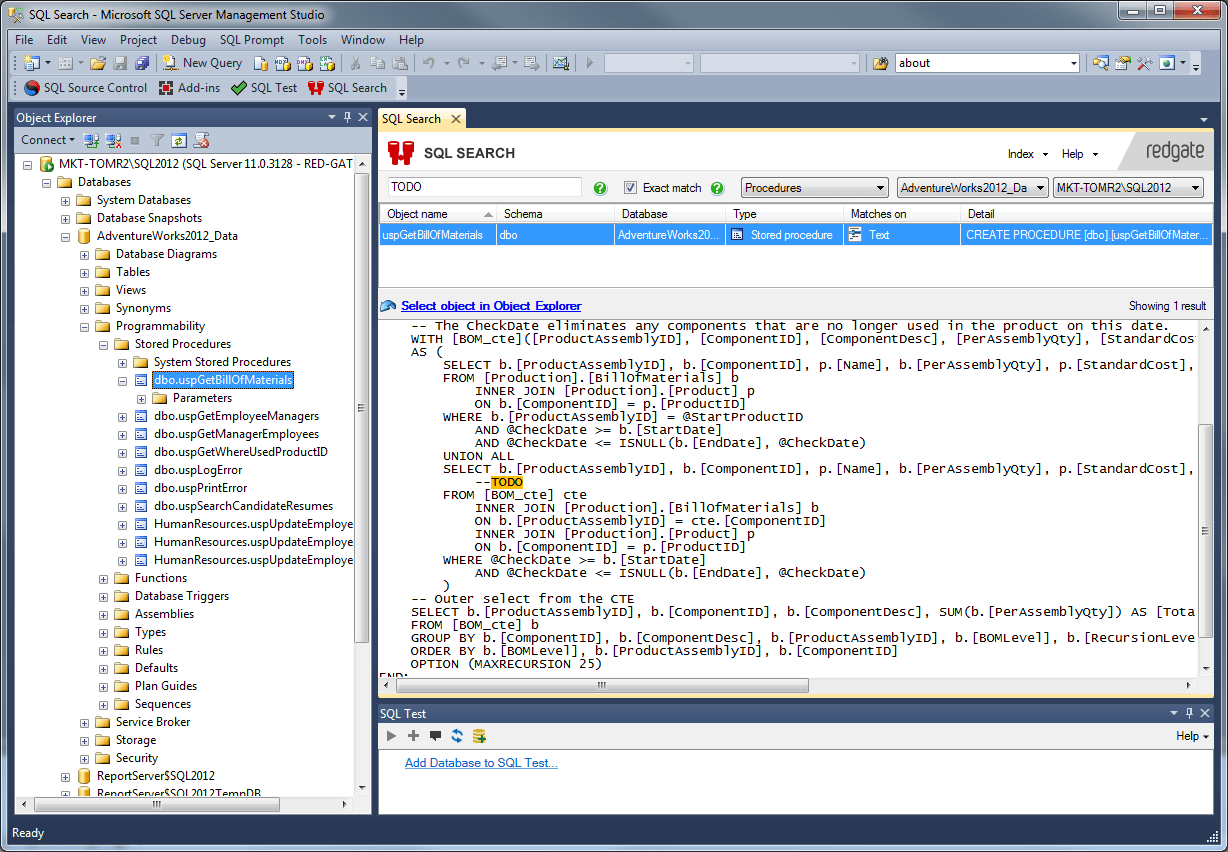
Task: Click the New Query toolbar button
Action: point(202,63)
